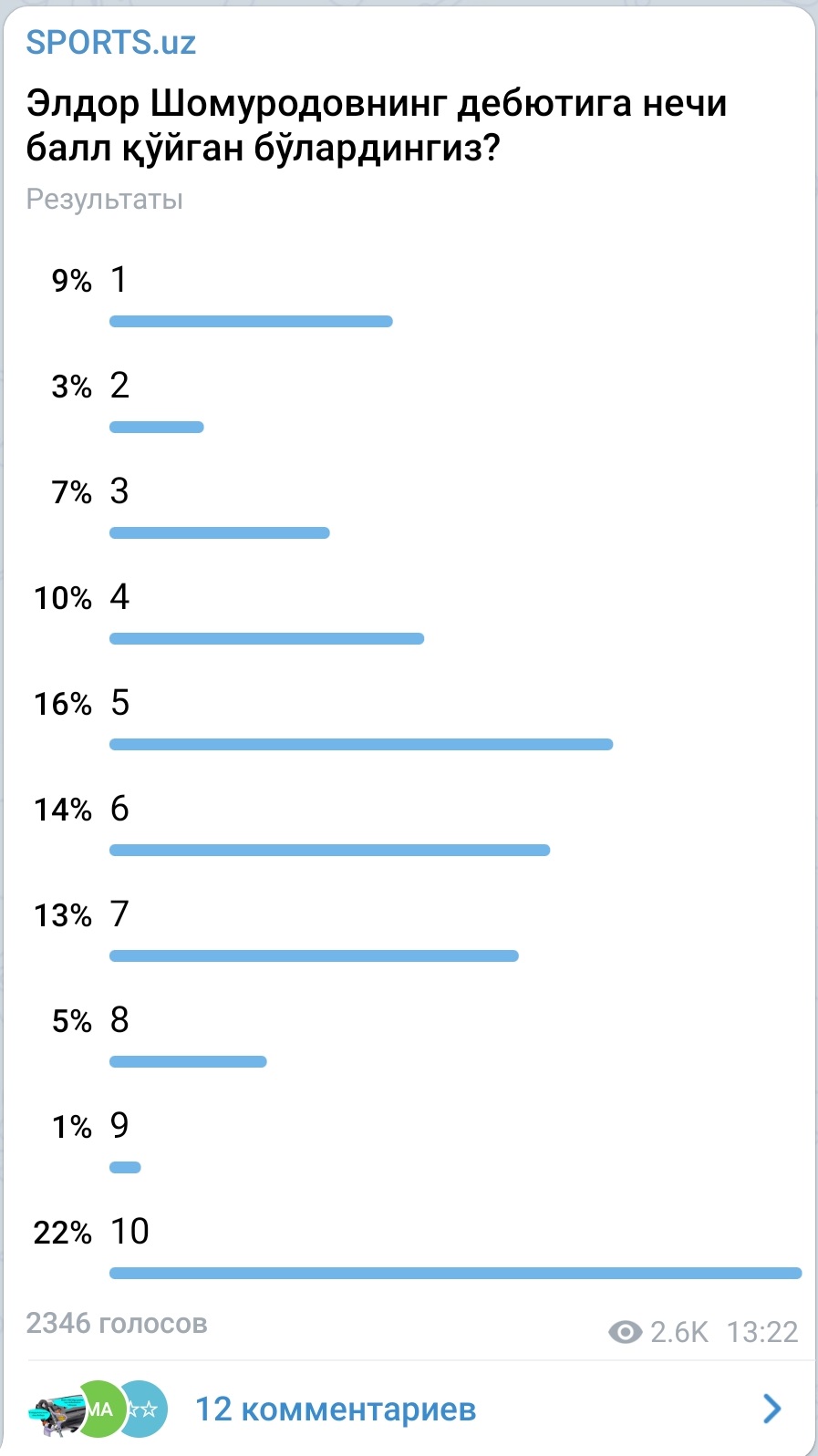The image size is (818, 1456).
Task: Click the 13% result bar for option 7
Action: [314, 956]
